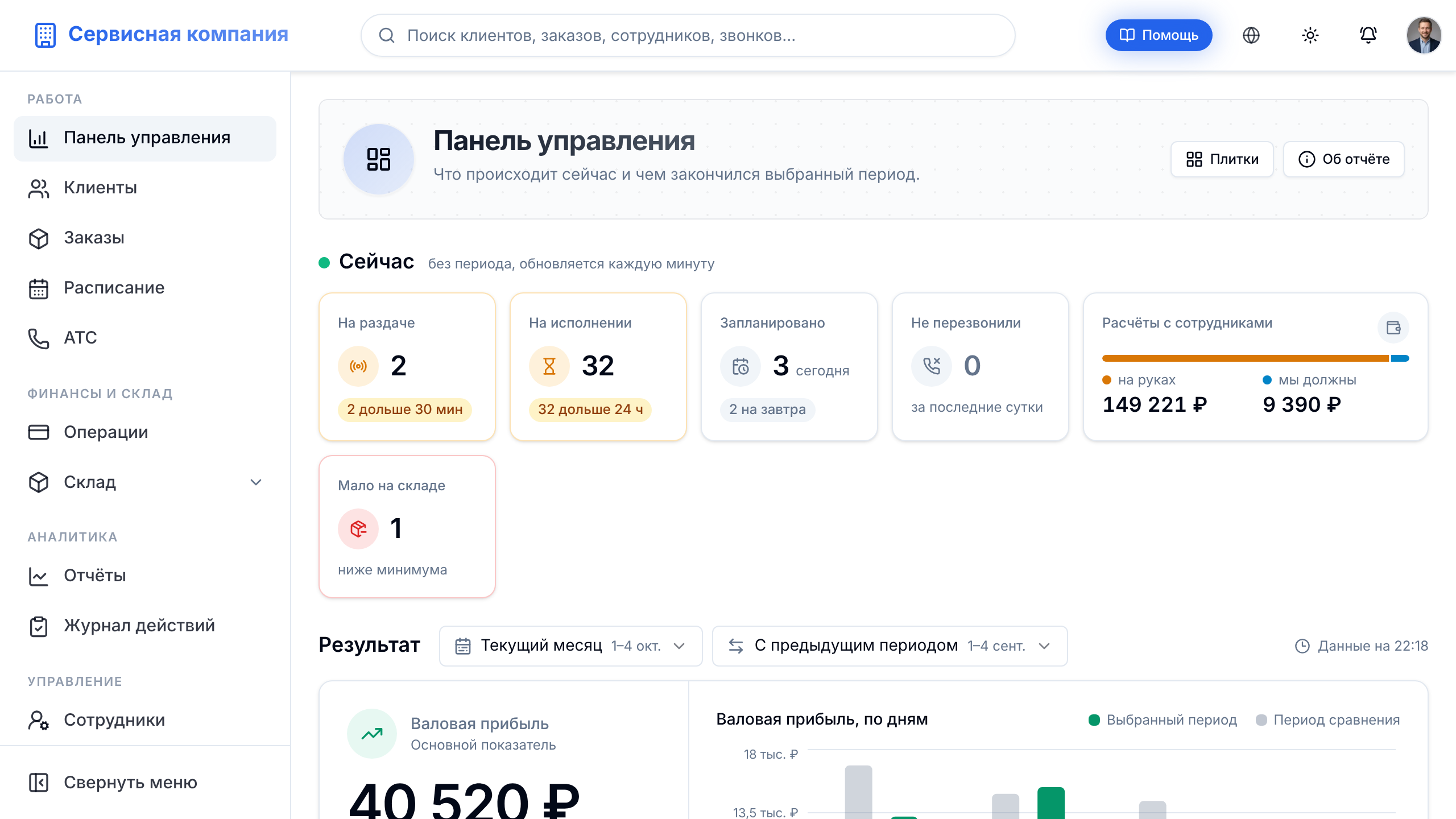Click Данные на 22:18 timestamp
The width and height of the screenshot is (1456, 819).
tap(1362, 646)
